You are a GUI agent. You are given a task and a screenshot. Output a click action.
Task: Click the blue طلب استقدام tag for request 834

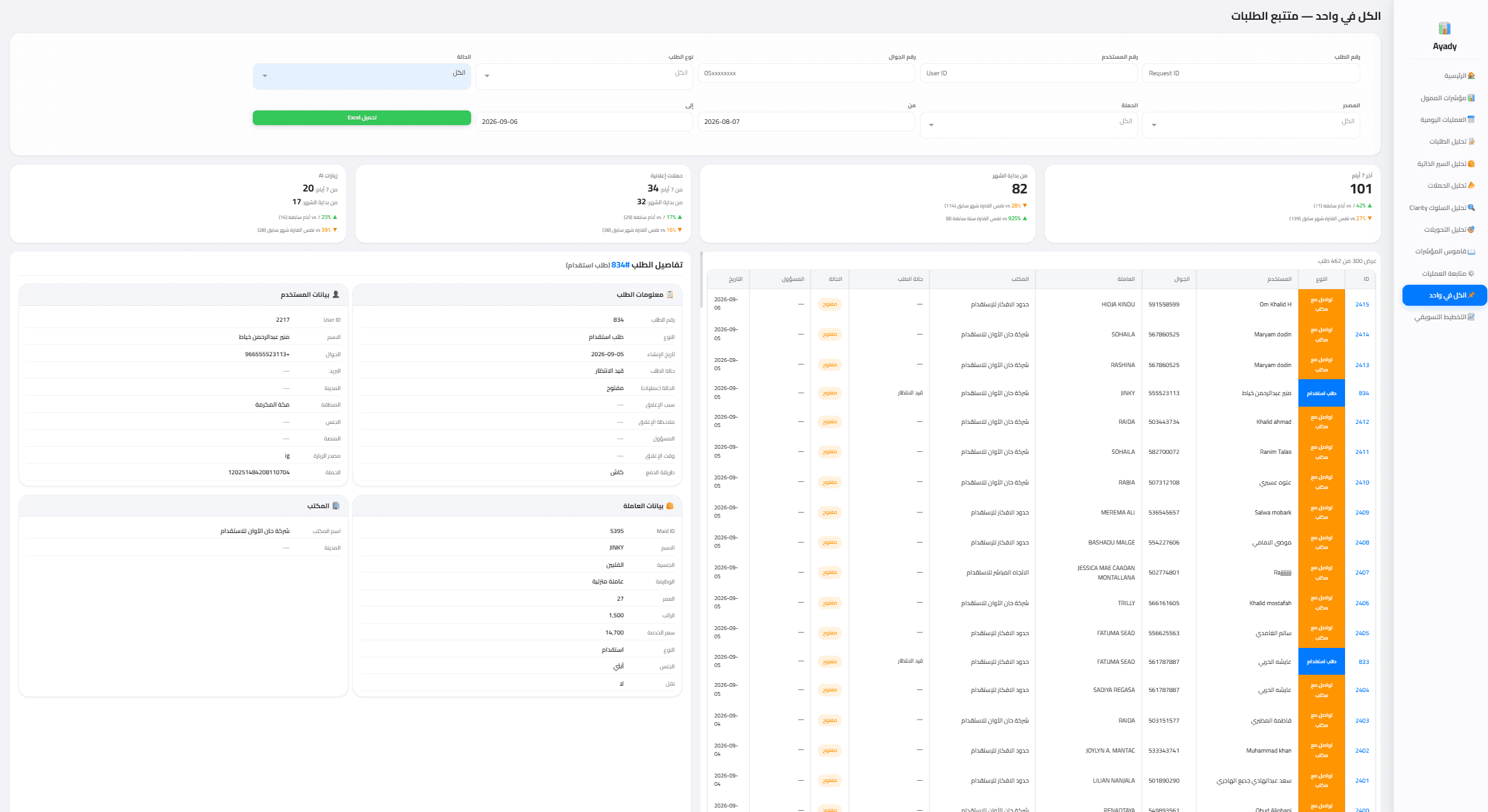1321,393
